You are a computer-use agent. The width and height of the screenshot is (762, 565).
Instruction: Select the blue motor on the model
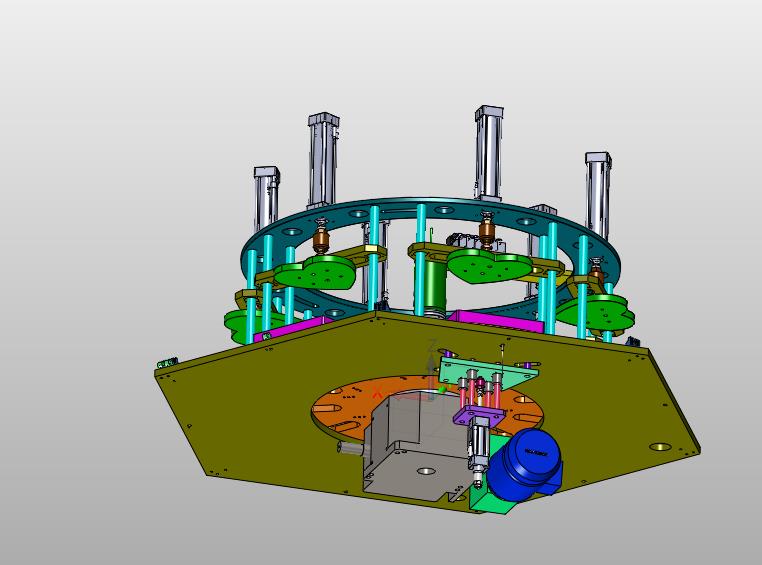525,463
